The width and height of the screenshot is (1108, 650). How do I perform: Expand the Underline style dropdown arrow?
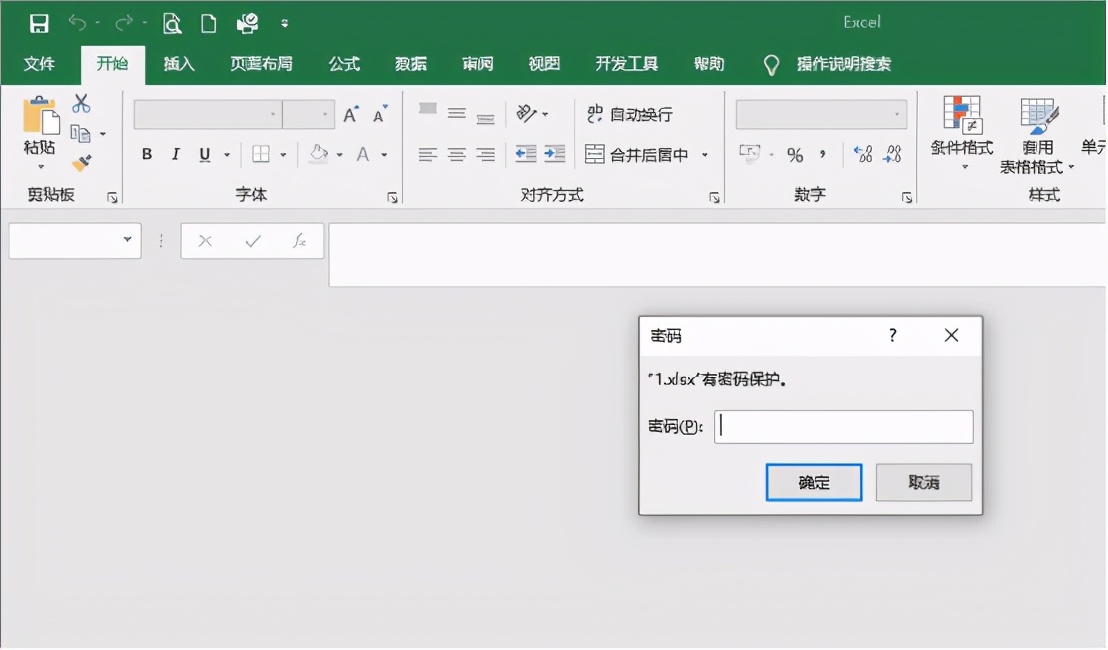point(227,155)
